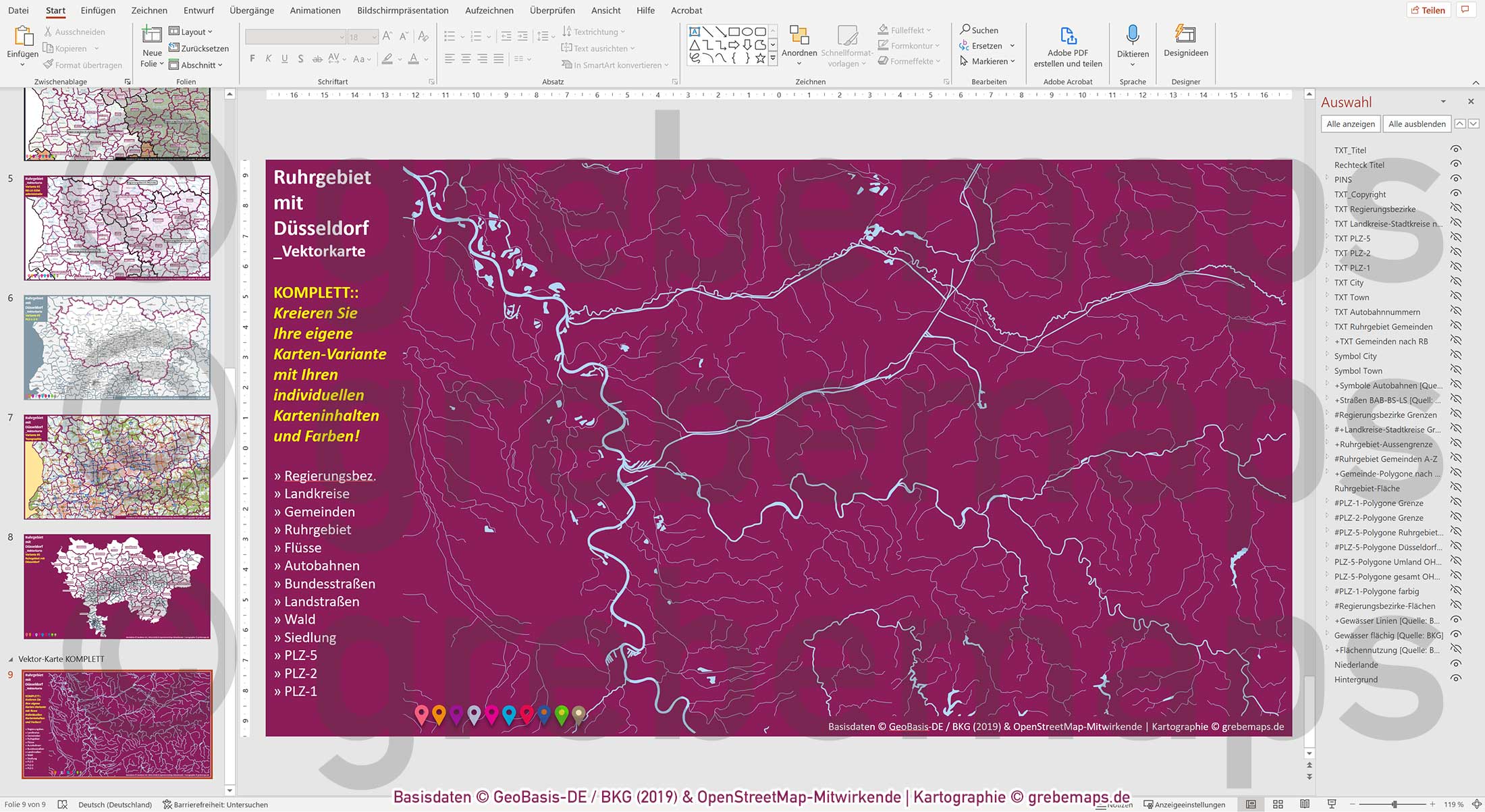
Task: Click the Teilen button
Action: 1428,9
